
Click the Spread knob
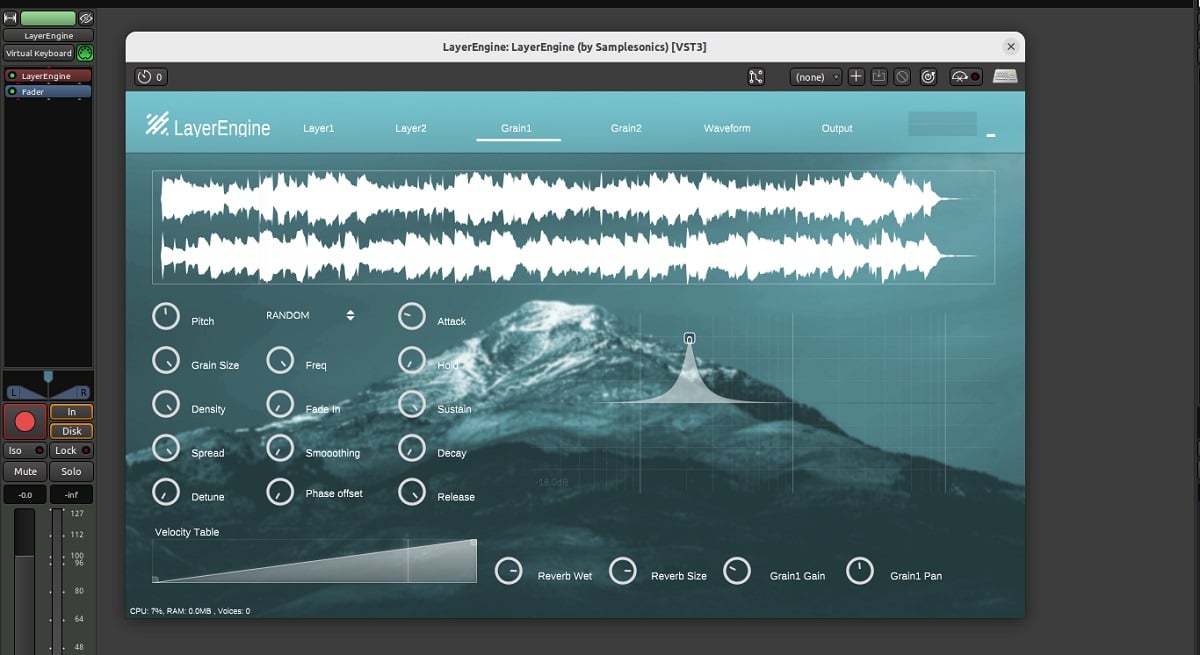(x=166, y=449)
